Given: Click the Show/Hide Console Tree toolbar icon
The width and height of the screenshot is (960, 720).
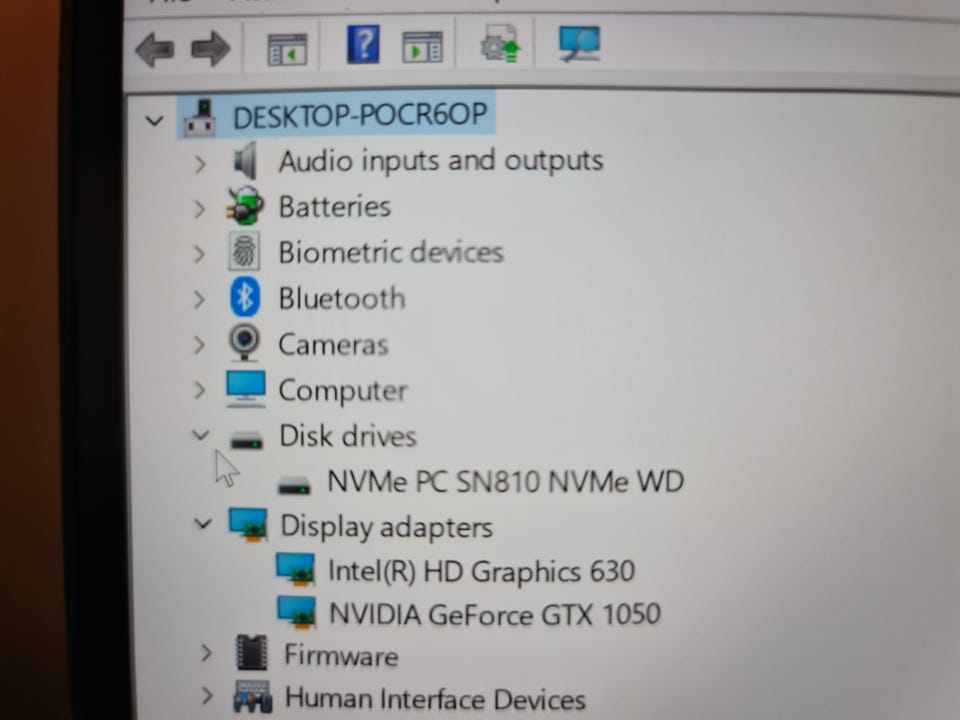Looking at the screenshot, I should pos(287,50).
